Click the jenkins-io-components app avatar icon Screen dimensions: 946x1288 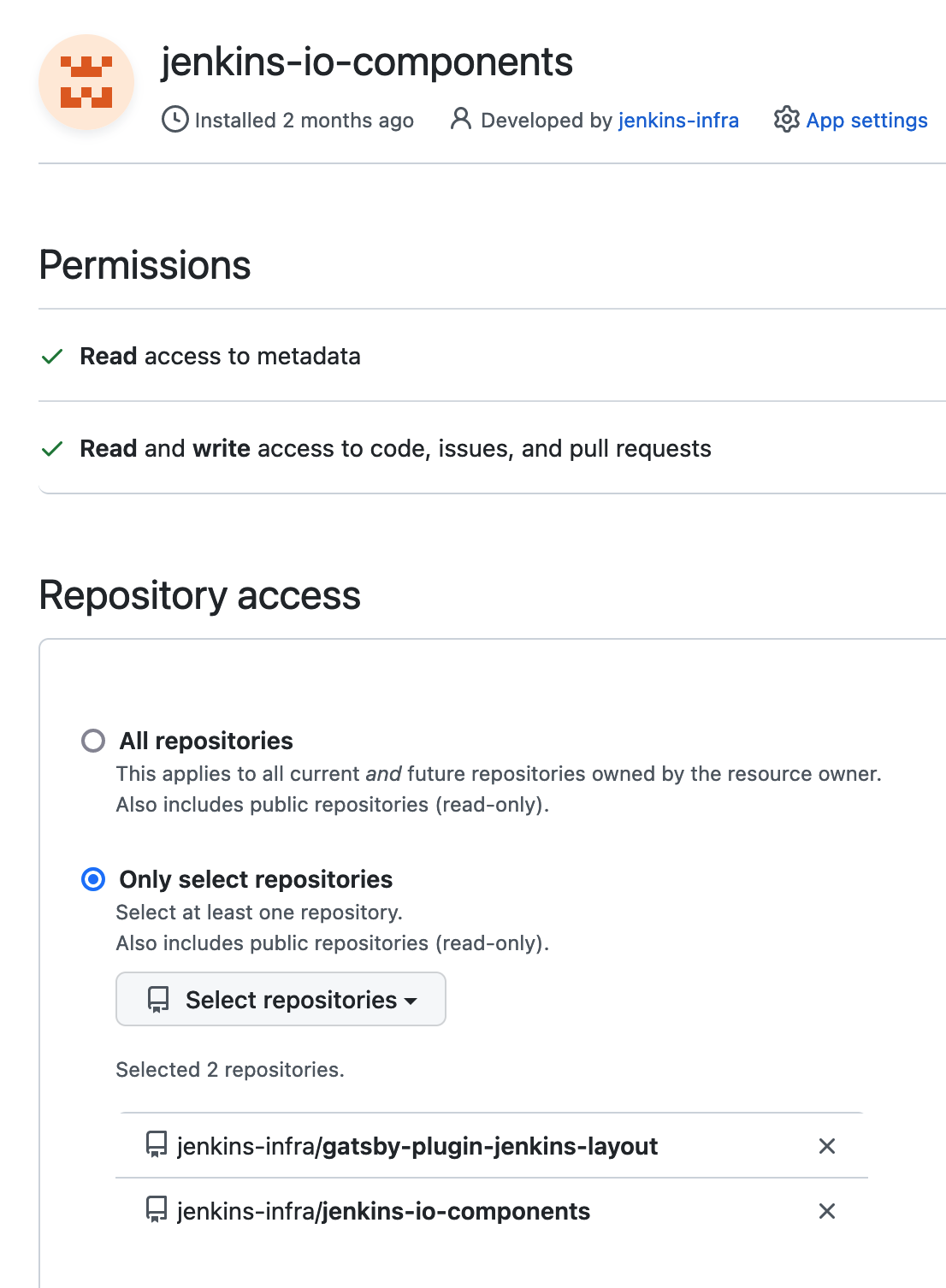tap(85, 81)
